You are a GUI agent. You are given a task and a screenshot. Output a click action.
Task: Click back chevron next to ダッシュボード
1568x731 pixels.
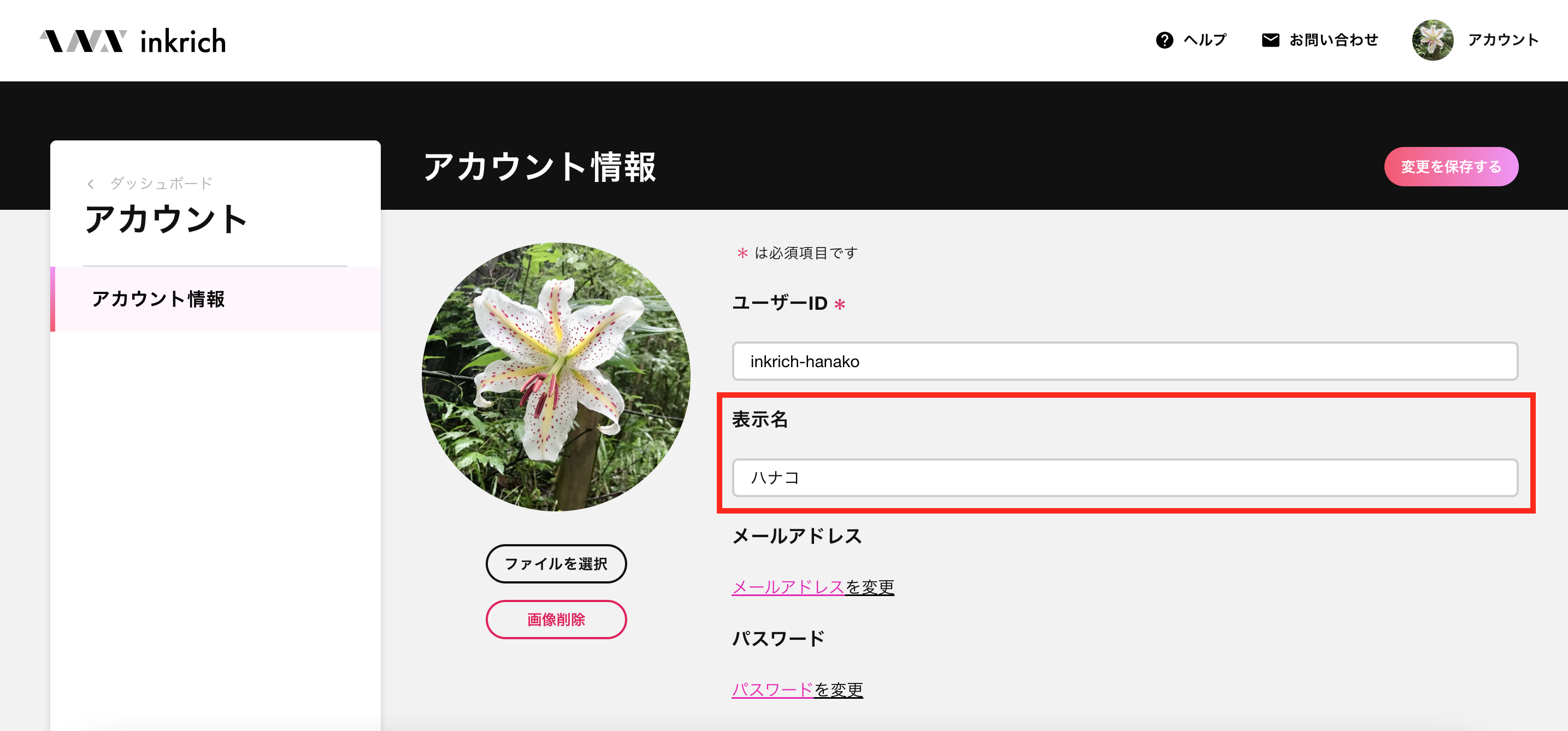pos(91,184)
